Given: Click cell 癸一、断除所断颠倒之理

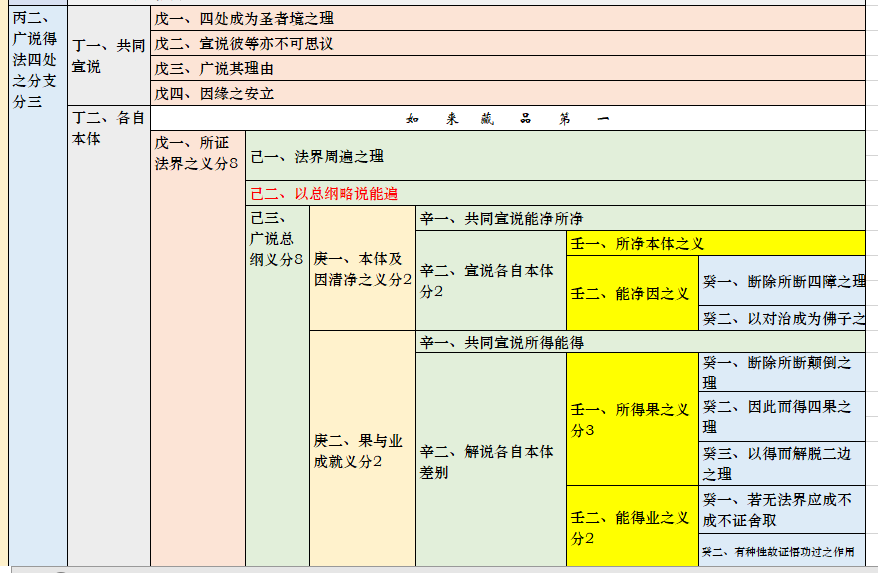Looking at the screenshot, I should (x=782, y=372).
